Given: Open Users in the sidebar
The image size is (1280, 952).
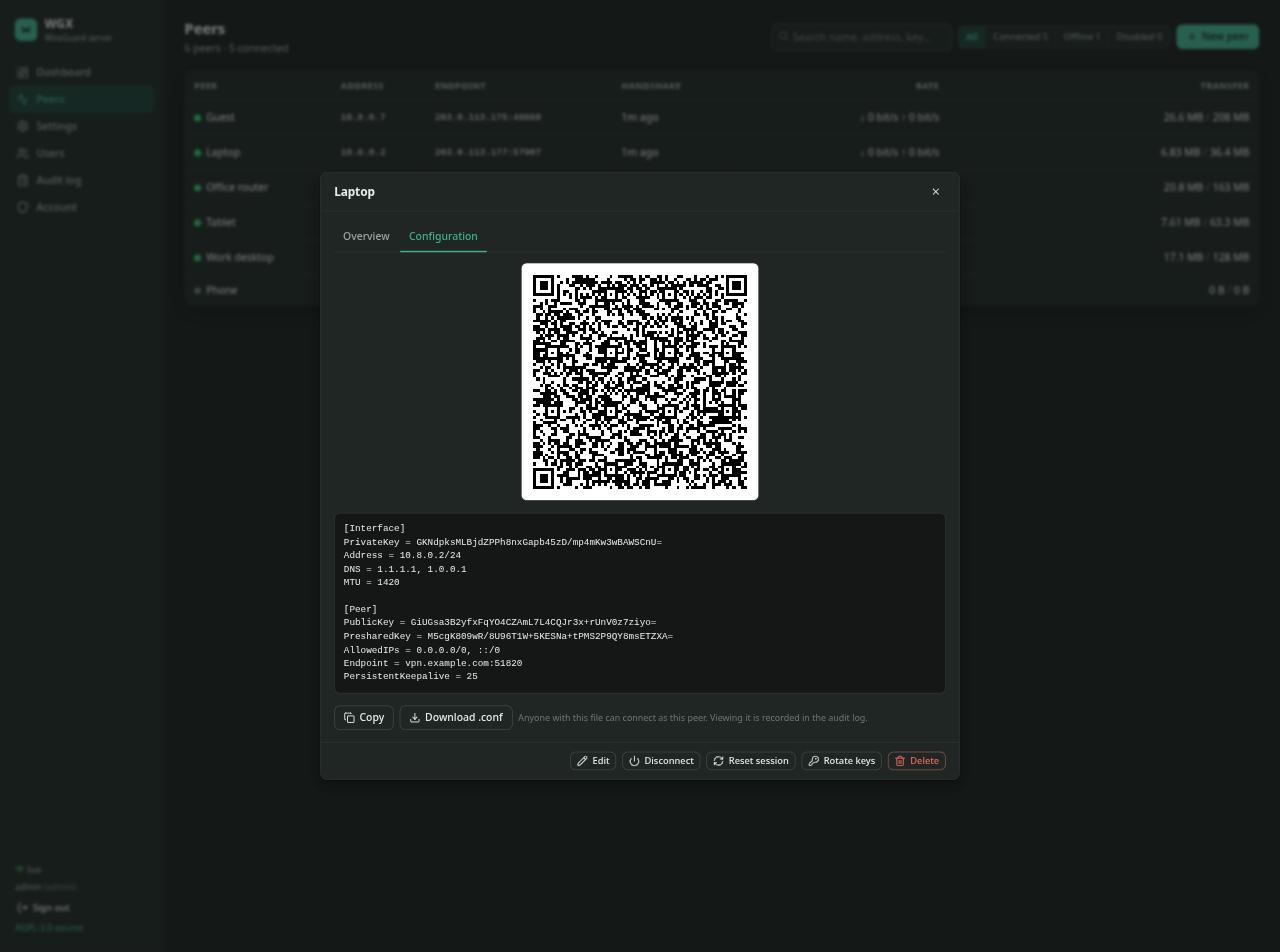Looking at the screenshot, I should click(81, 153).
